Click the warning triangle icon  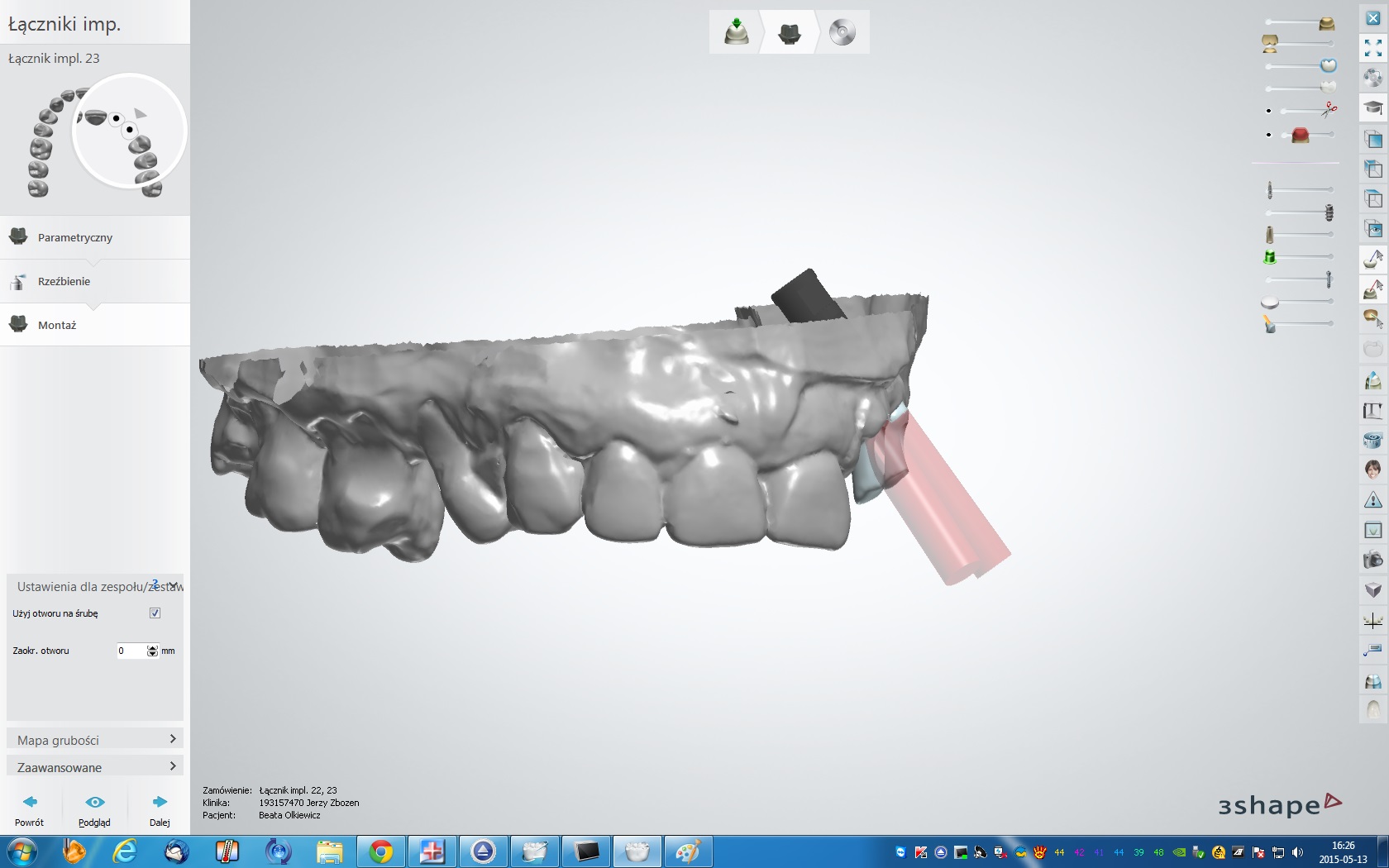[1372, 499]
